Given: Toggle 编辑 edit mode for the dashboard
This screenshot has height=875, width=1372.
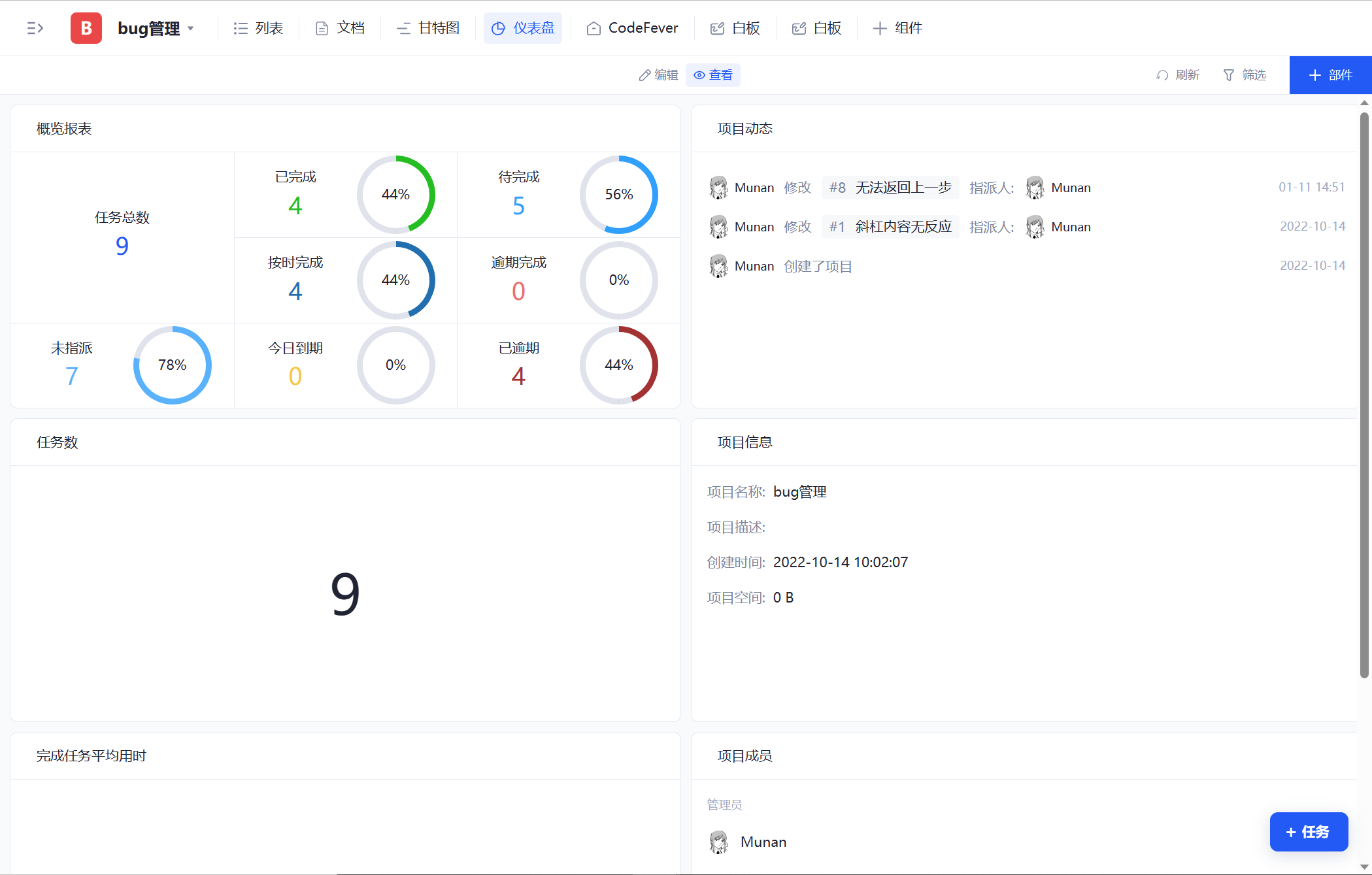Looking at the screenshot, I should pos(658,74).
